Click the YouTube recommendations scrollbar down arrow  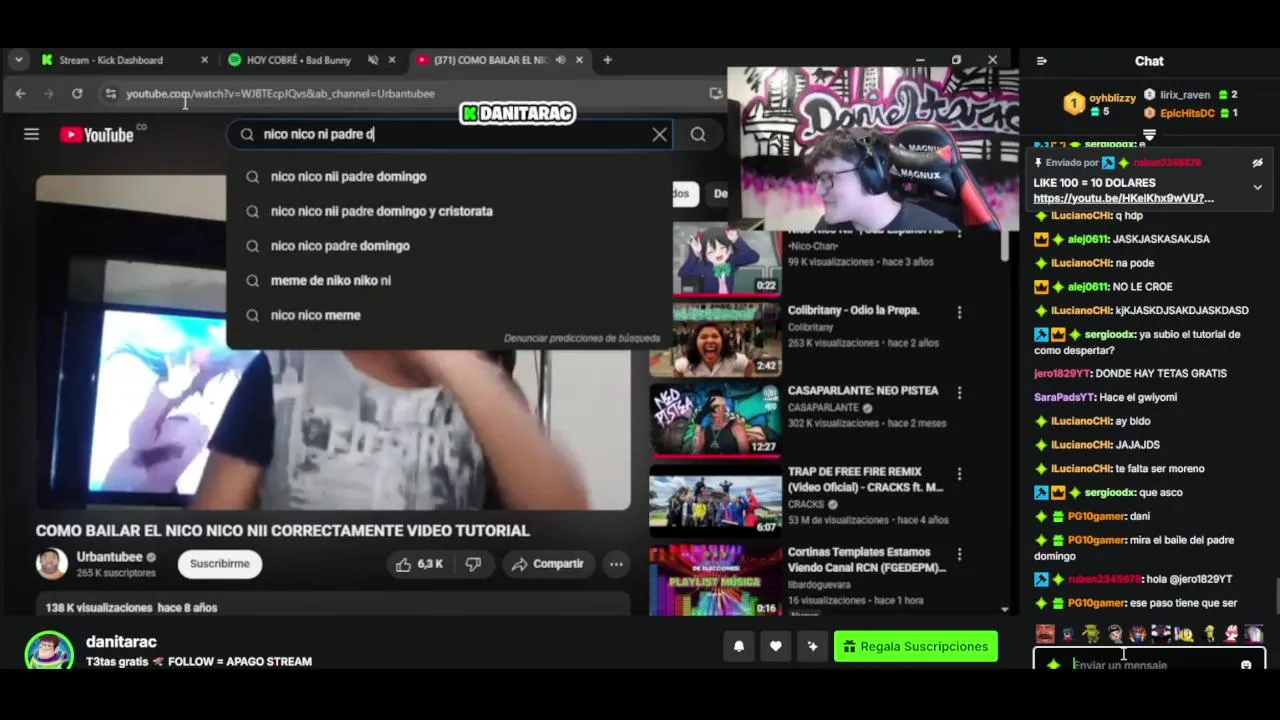click(1005, 609)
